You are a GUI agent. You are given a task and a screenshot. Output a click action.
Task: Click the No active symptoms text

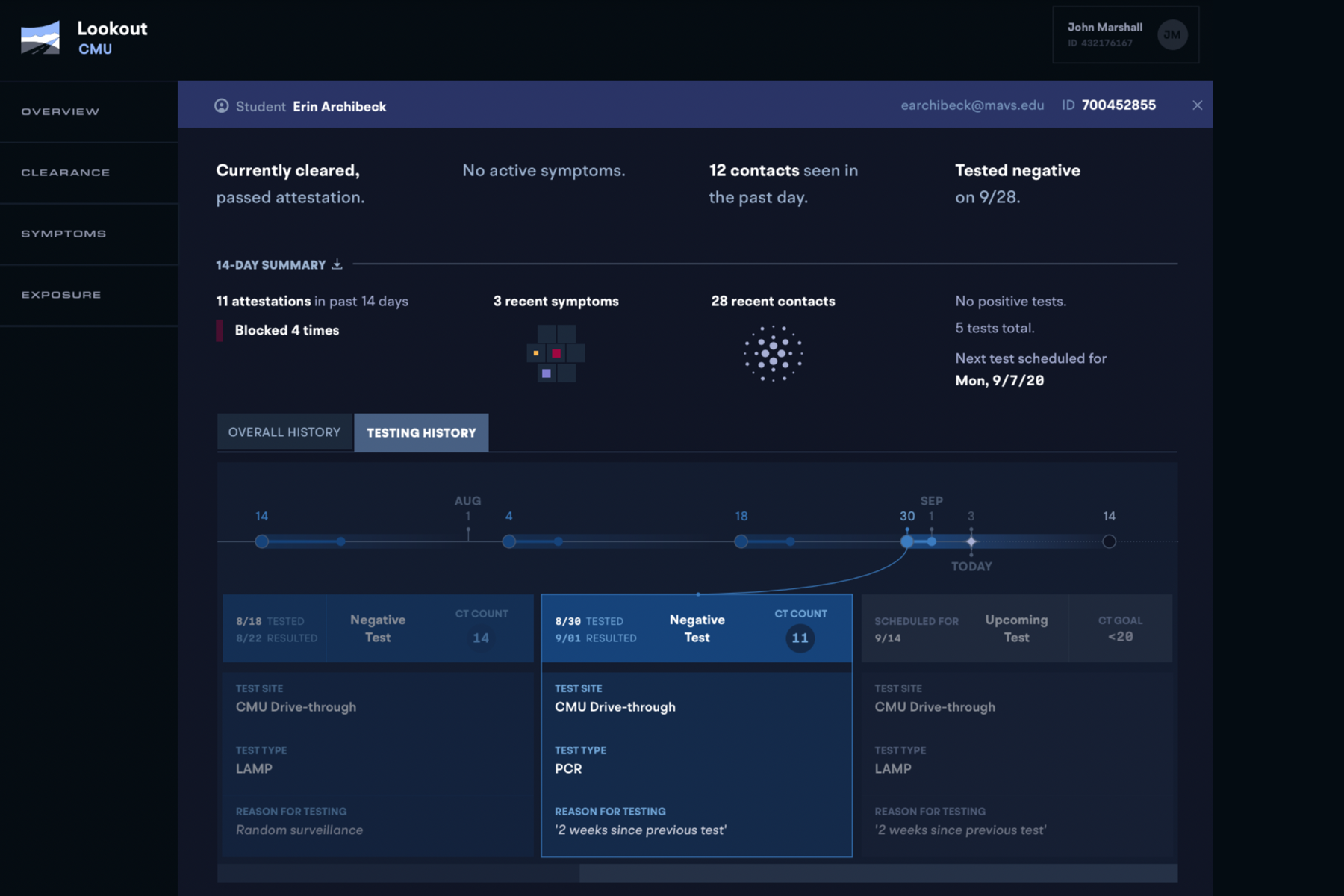[x=544, y=170]
